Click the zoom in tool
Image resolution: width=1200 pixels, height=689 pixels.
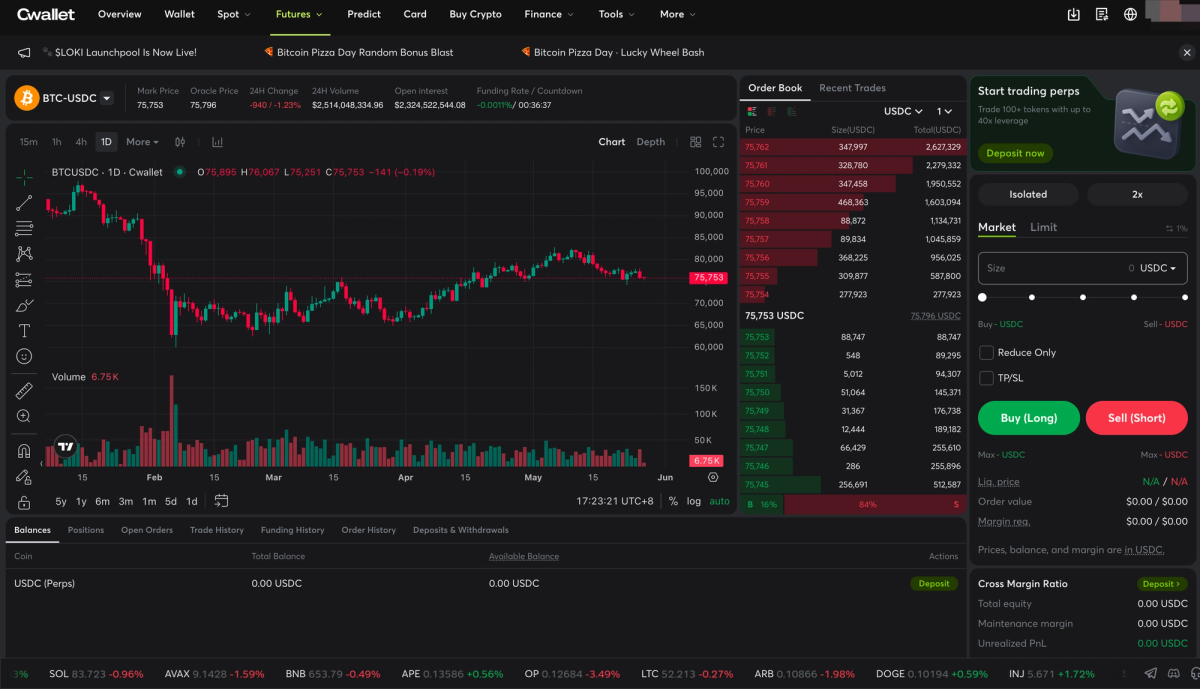click(24, 416)
